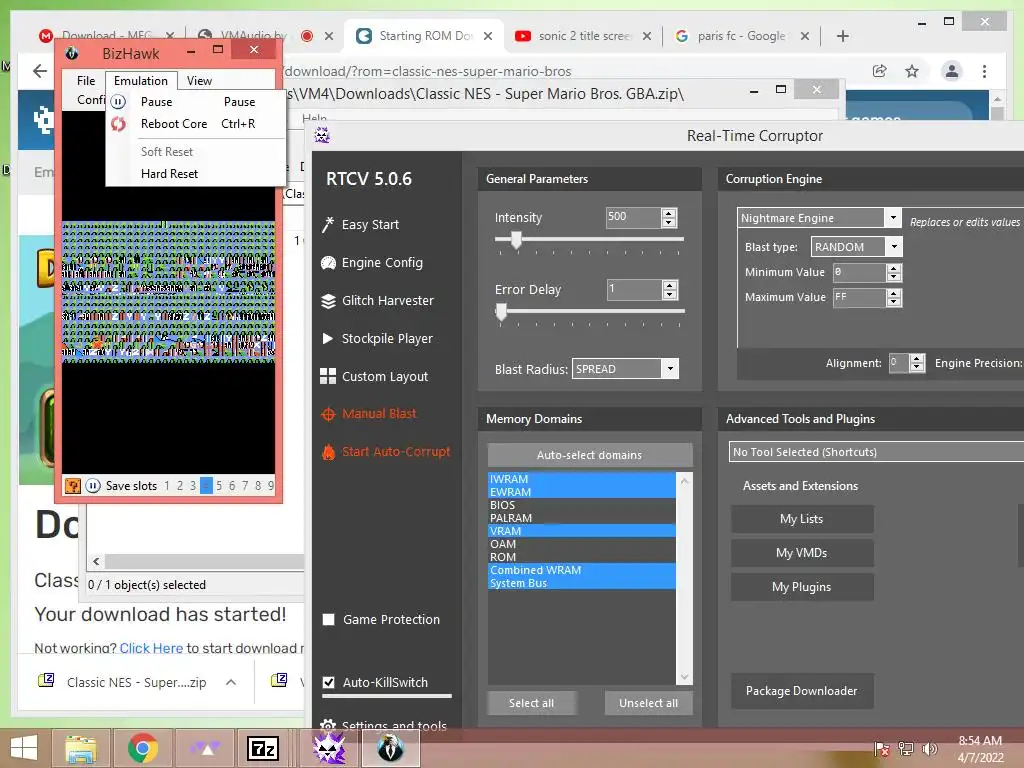Open the File menu in BizHawk
1024x768 pixels.
point(86,80)
